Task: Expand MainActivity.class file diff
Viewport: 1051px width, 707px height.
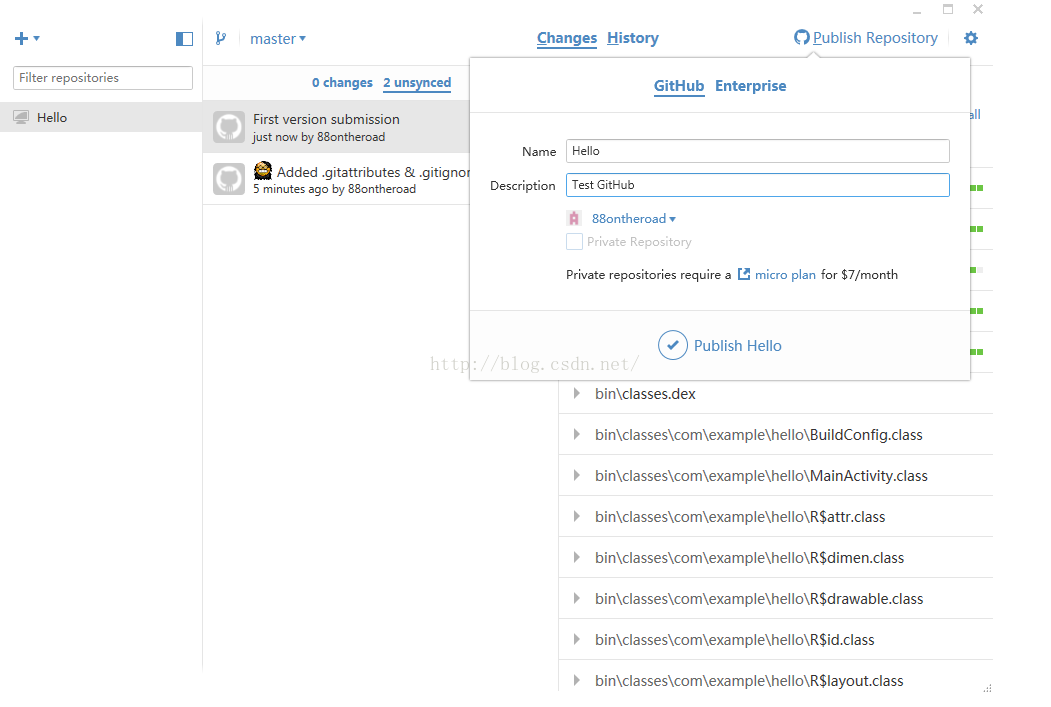Action: 576,475
